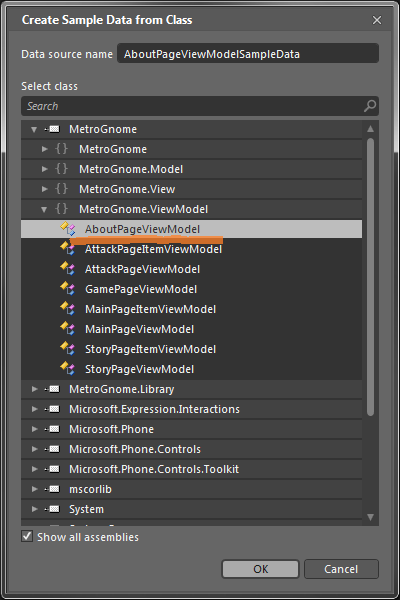Click the class list scrollbar thumb

click(370, 276)
